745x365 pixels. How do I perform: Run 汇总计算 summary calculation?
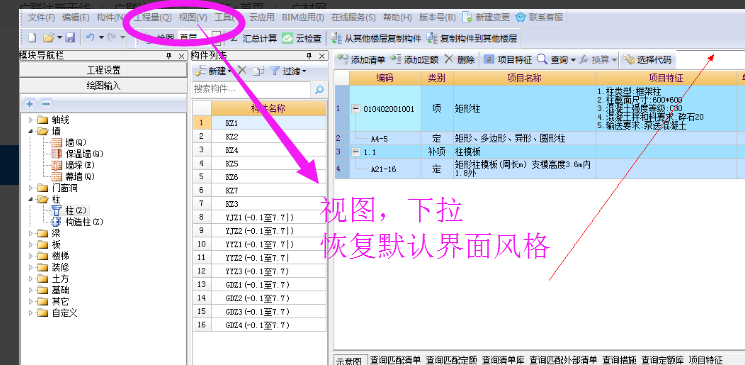(254, 38)
